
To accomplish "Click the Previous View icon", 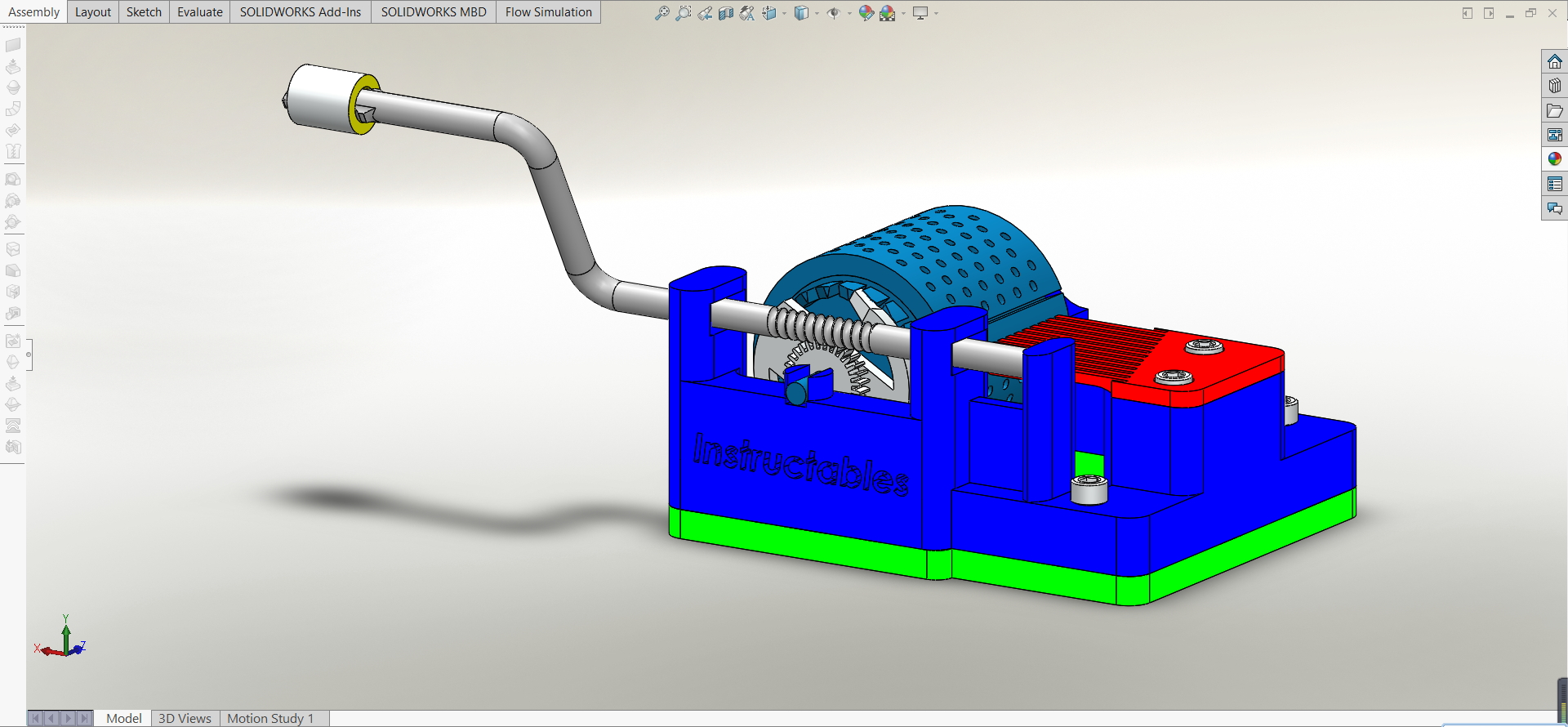I will tap(704, 13).
